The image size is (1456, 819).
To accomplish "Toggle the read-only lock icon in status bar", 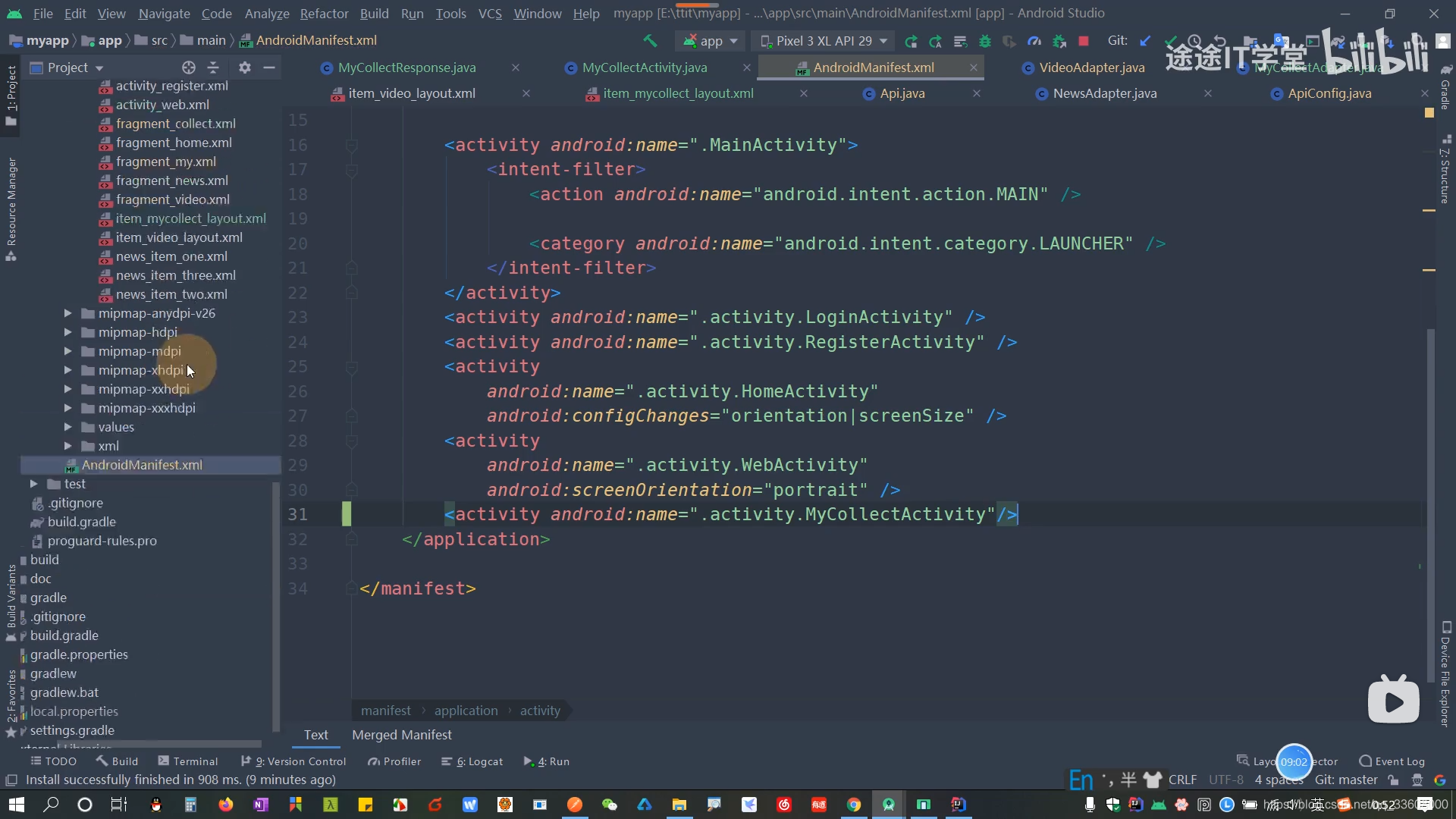I will point(1393,780).
